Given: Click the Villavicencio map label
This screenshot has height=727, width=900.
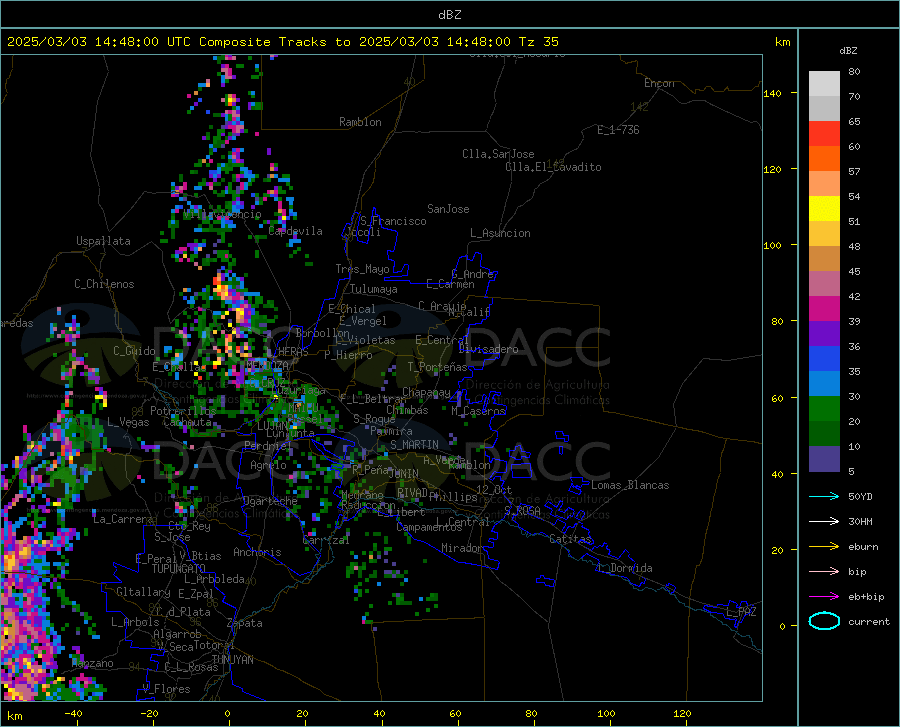Looking at the screenshot, I should pyautogui.click(x=222, y=214).
